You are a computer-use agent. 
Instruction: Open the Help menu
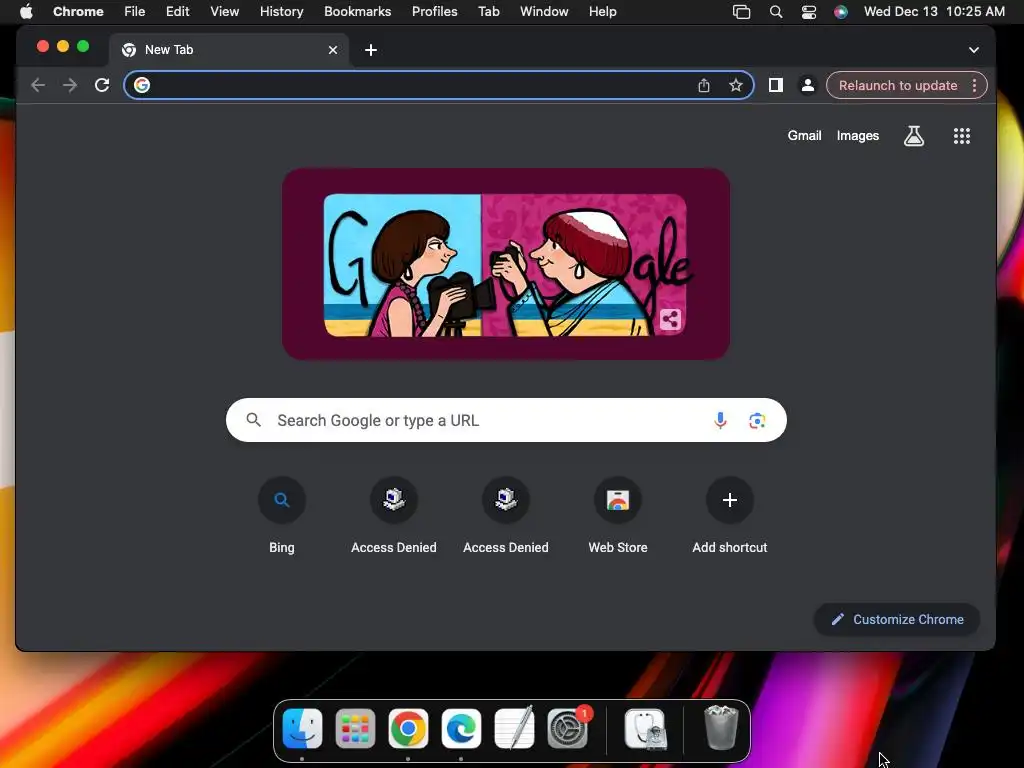coord(602,12)
